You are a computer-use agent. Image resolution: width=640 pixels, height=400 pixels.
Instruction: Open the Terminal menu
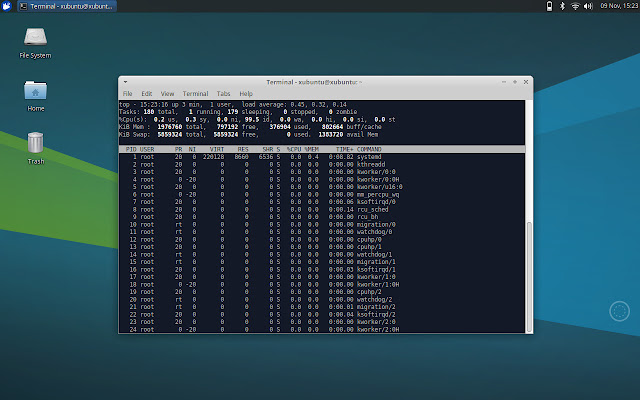(x=195, y=93)
